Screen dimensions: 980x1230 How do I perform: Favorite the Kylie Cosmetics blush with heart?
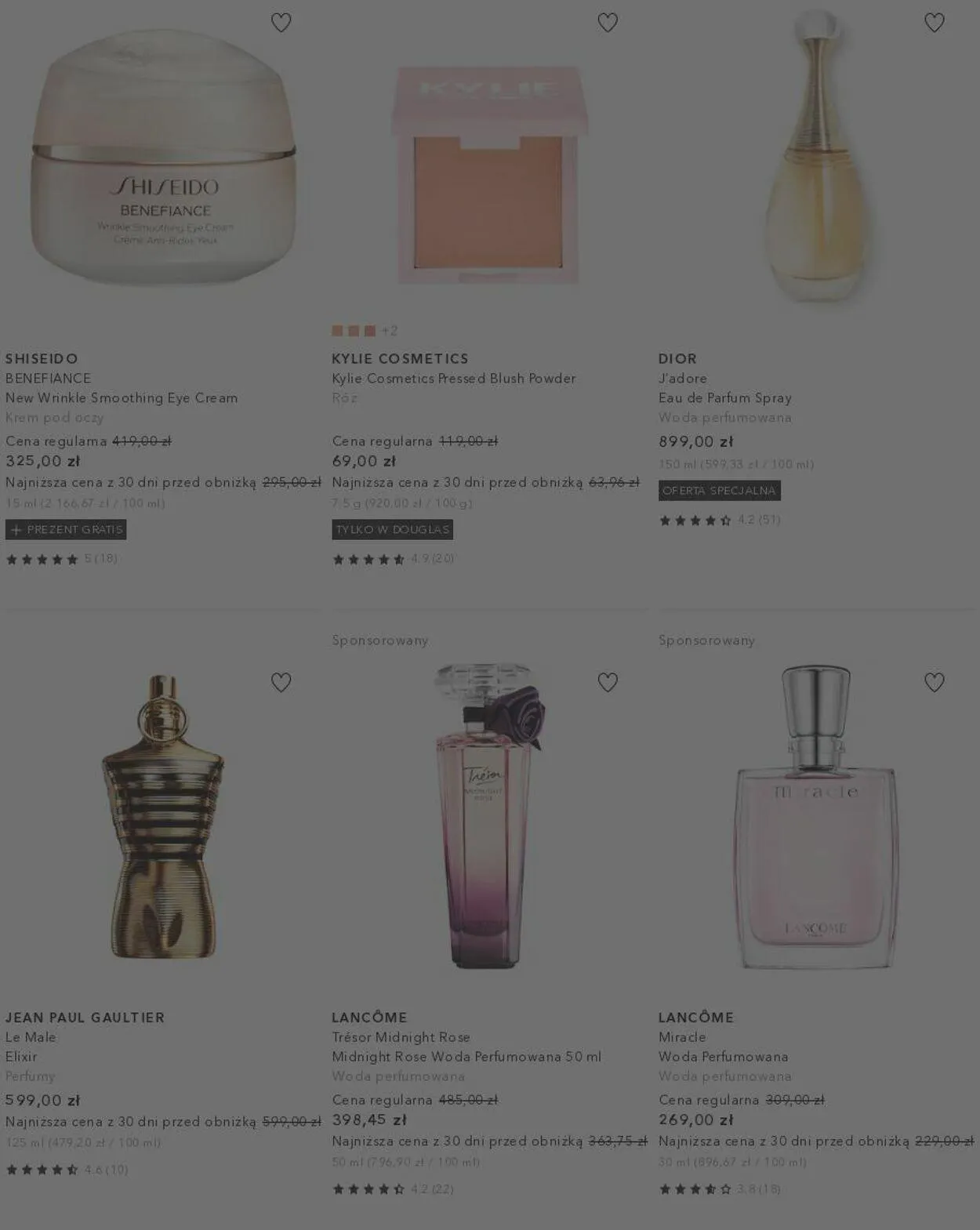pos(608,23)
